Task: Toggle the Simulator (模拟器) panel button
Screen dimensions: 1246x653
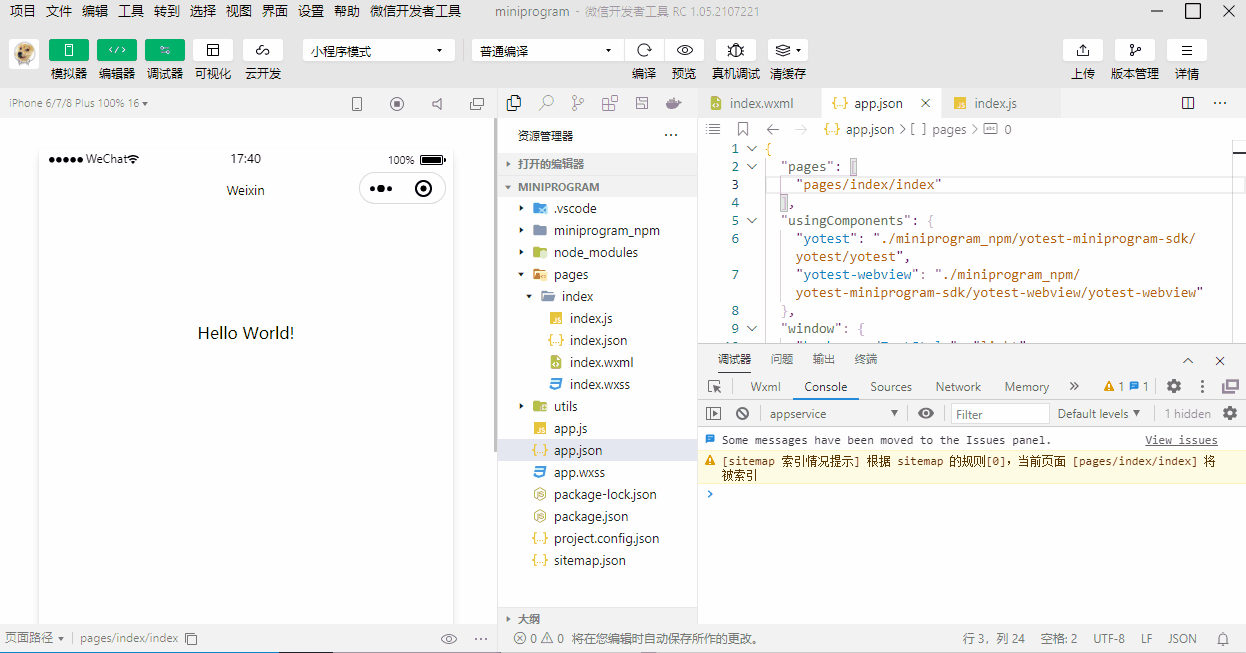Action: 69,50
